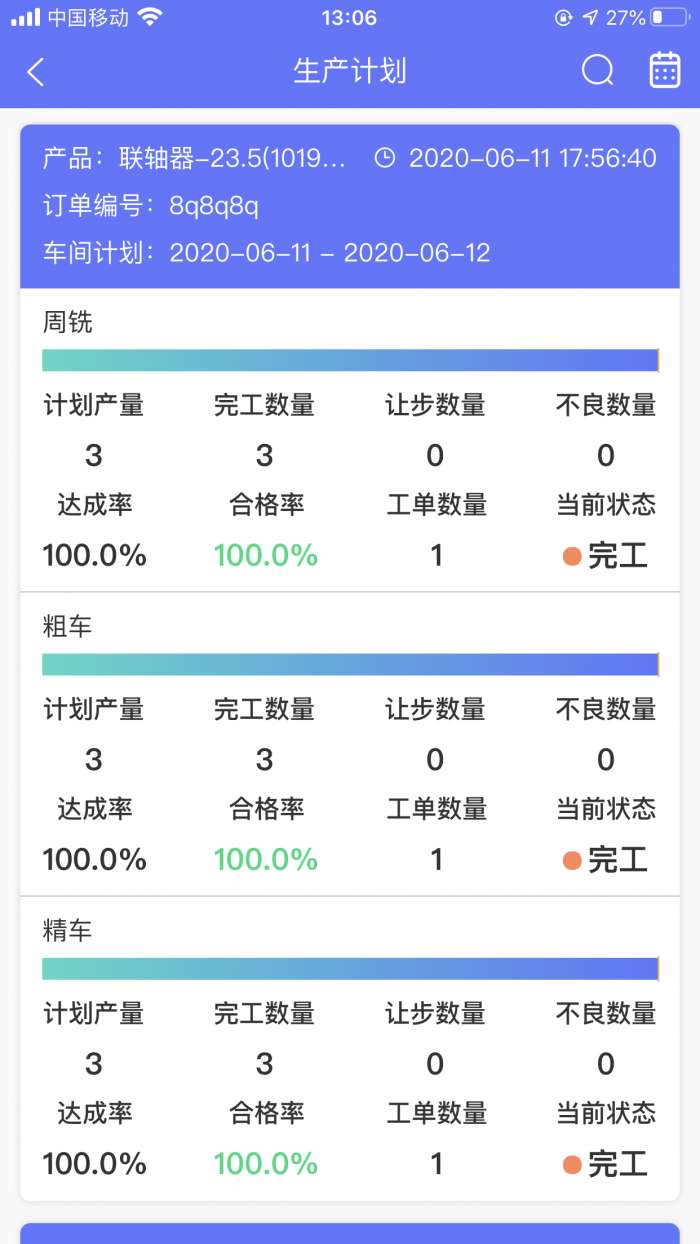Open the calendar date picker icon
The image size is (700, 1244).
(x=665, y=71)
